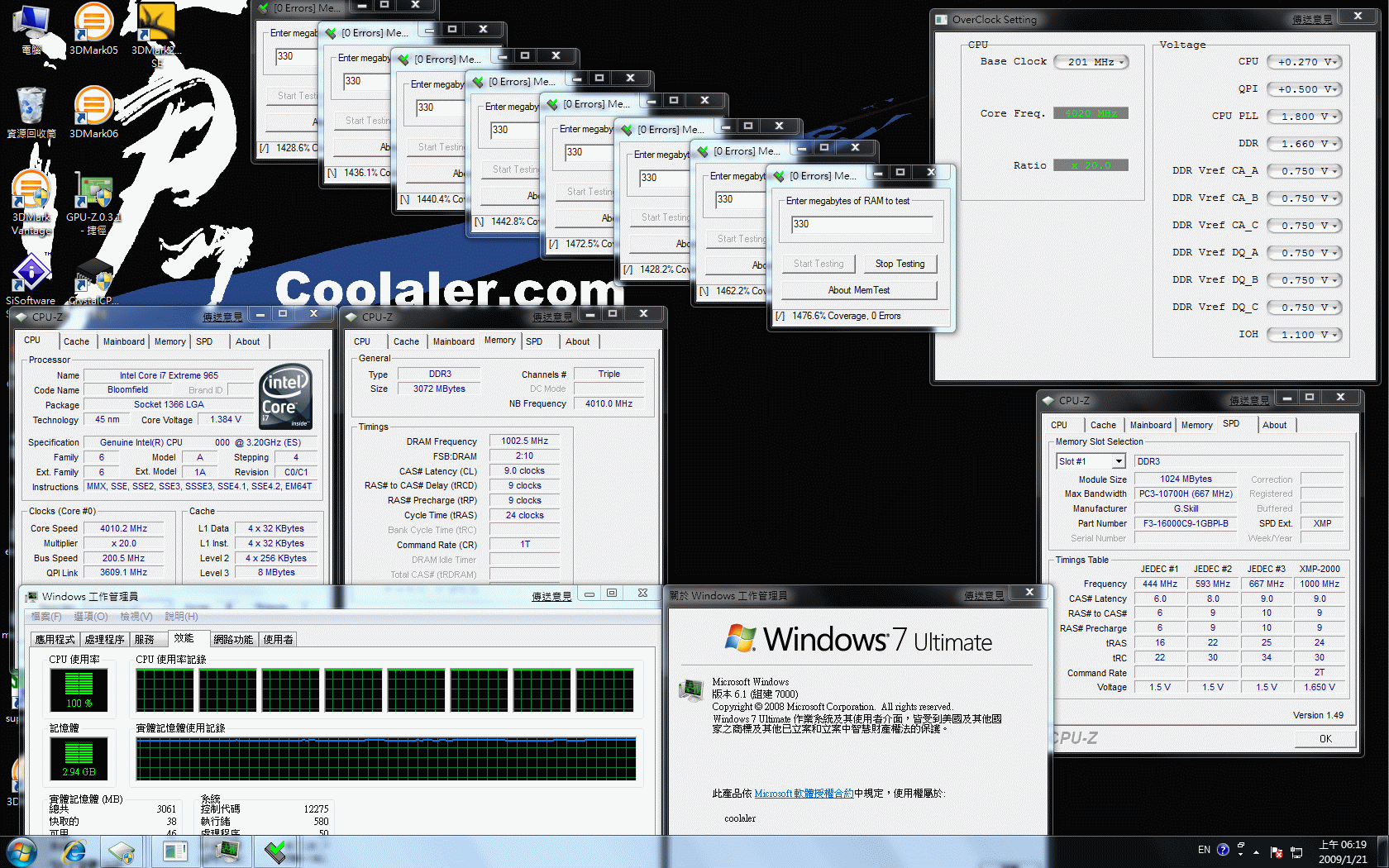Open the CPU PLL 1.800 V dropdown
Viewport: 1389px width, 868px height.
click(1305, 117)
